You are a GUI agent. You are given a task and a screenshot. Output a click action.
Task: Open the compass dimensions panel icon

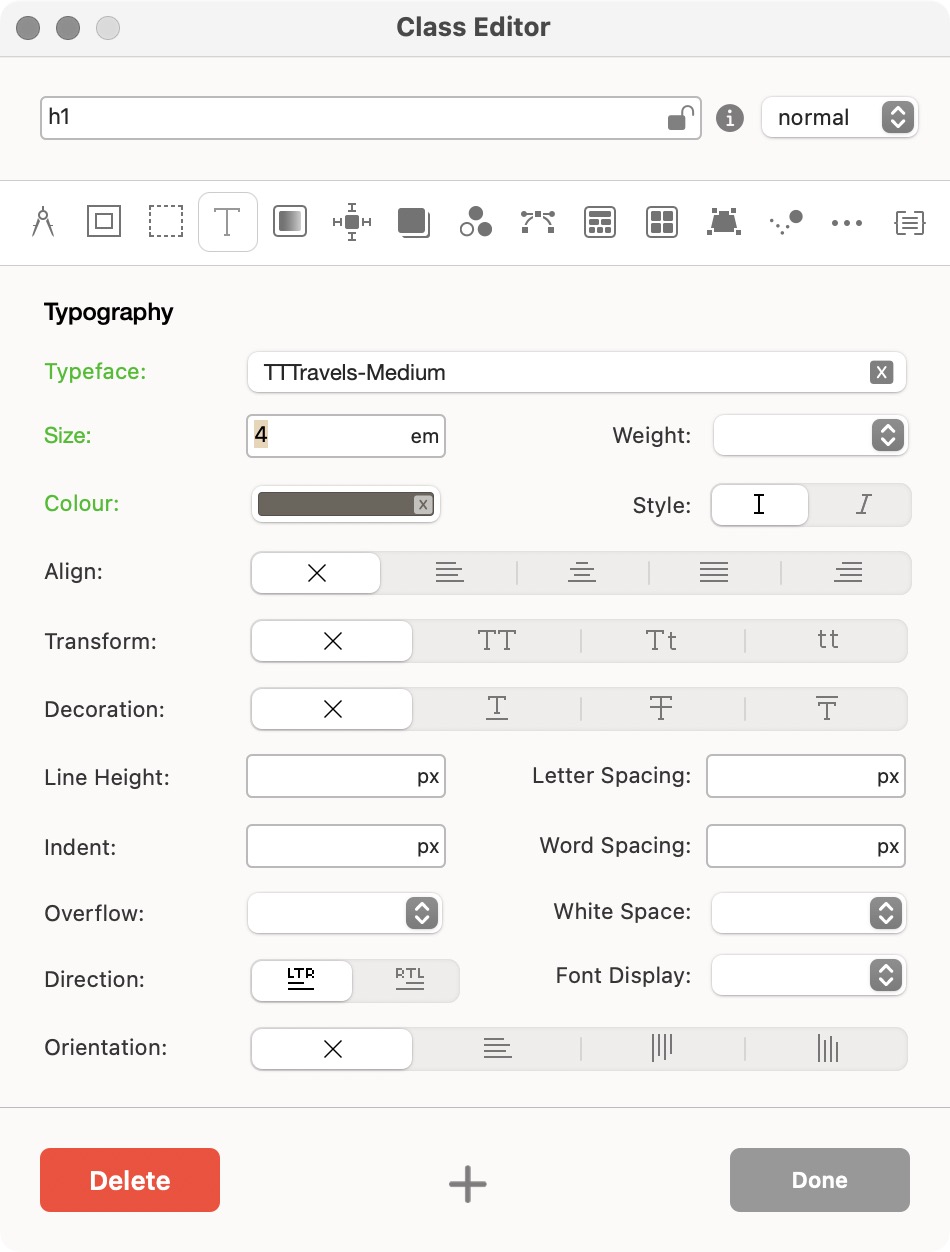(x=43, y=221)
